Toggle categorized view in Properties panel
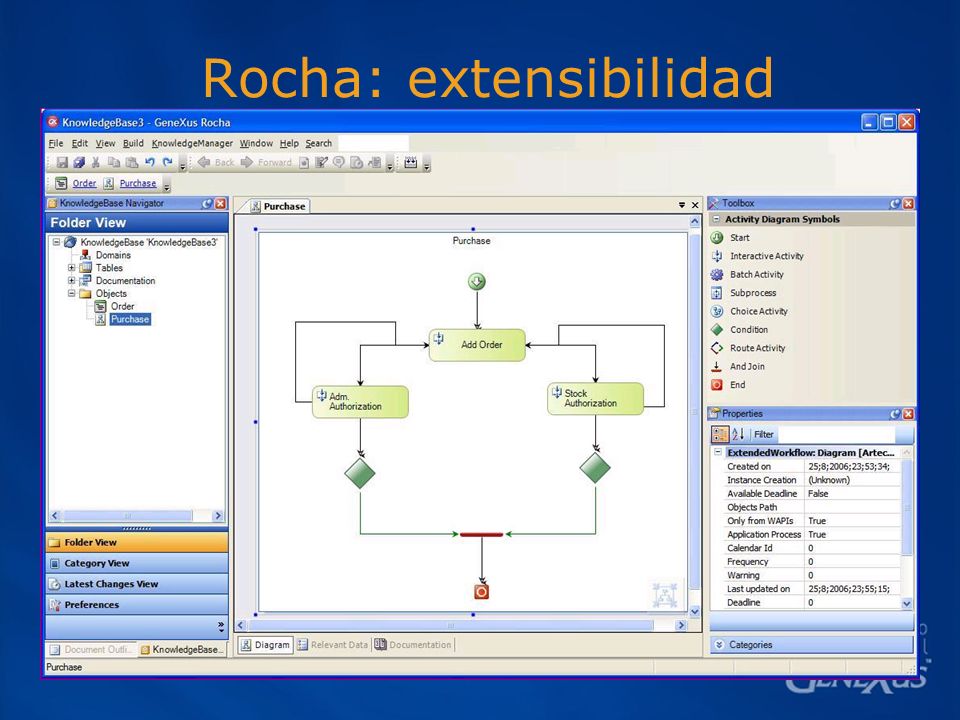Image resolution: width=960 pixels, height=720 pixels. point(720,434)
